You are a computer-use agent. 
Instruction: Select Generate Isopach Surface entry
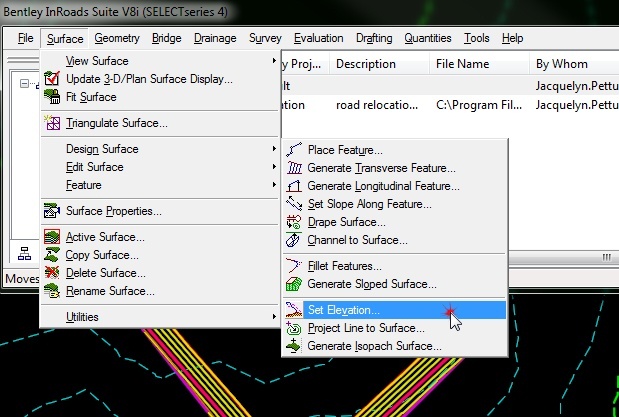click(395, 346)
